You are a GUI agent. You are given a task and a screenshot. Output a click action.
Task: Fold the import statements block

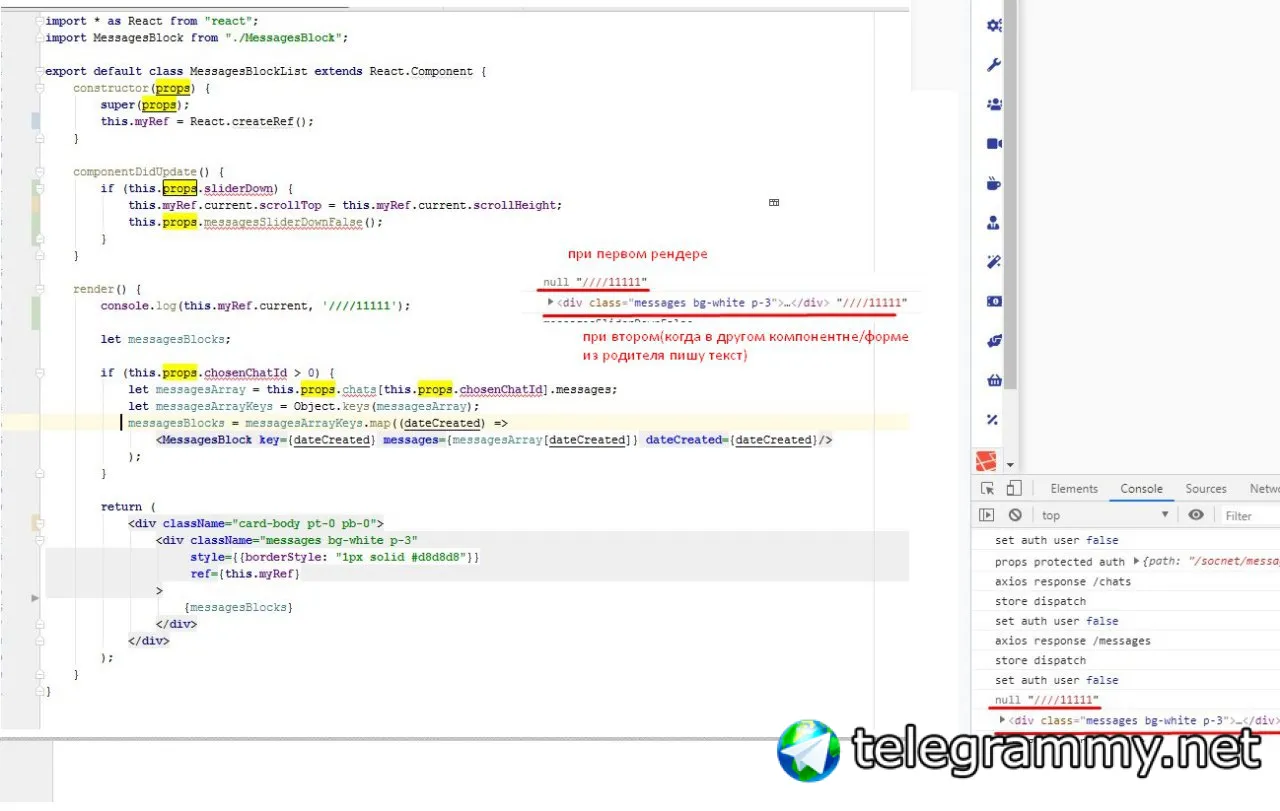tap(39, 21)
